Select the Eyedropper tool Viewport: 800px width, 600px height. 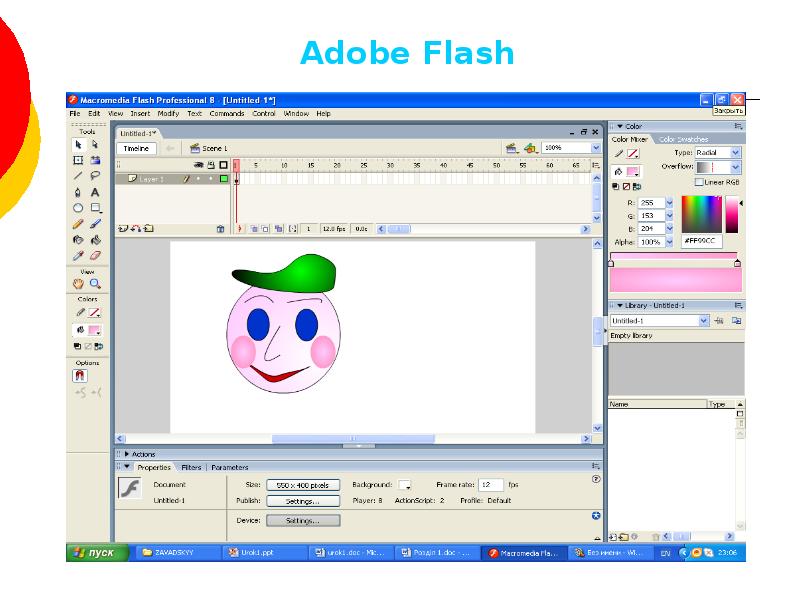coord(78,255)
